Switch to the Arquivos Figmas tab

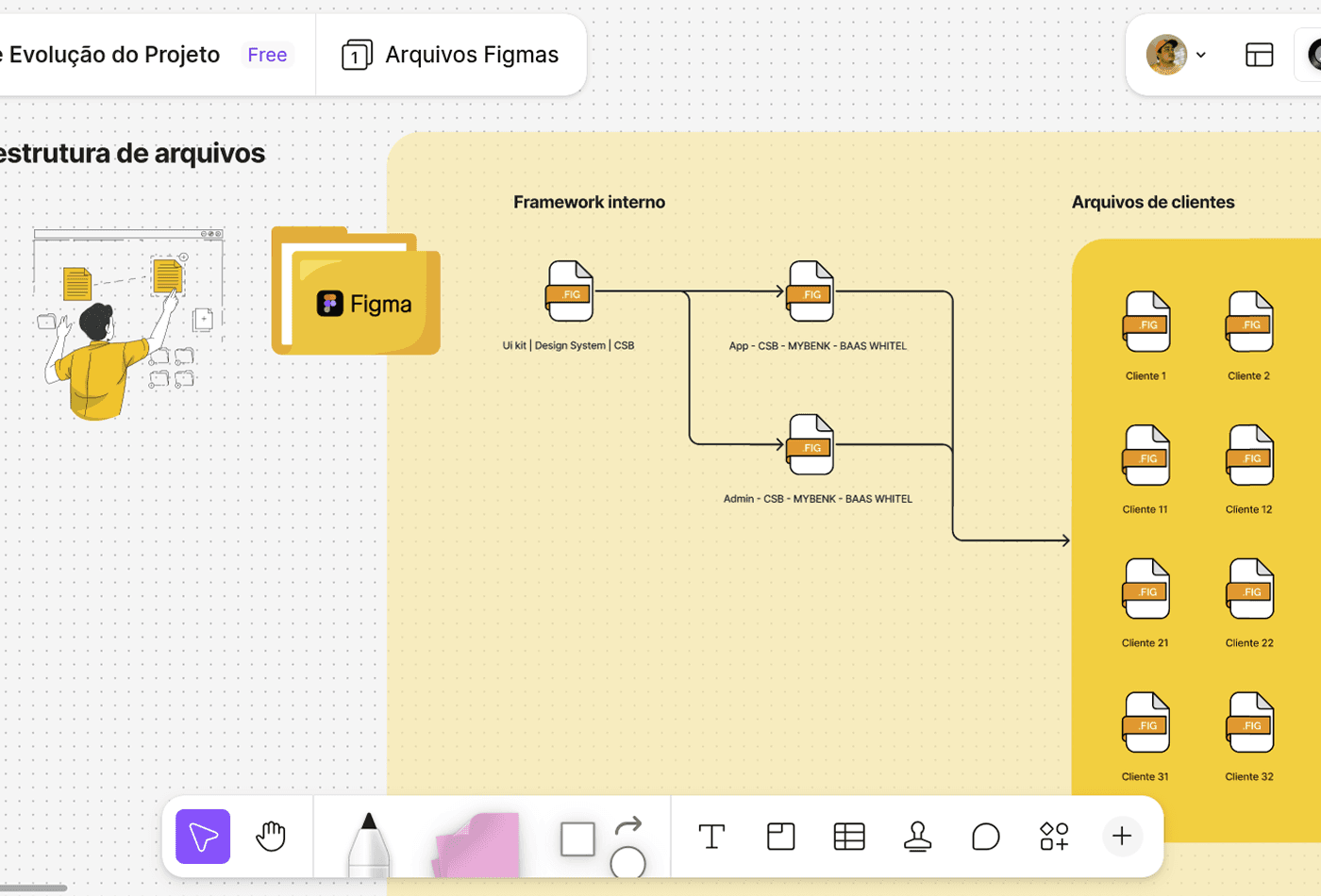click(450, 54)
